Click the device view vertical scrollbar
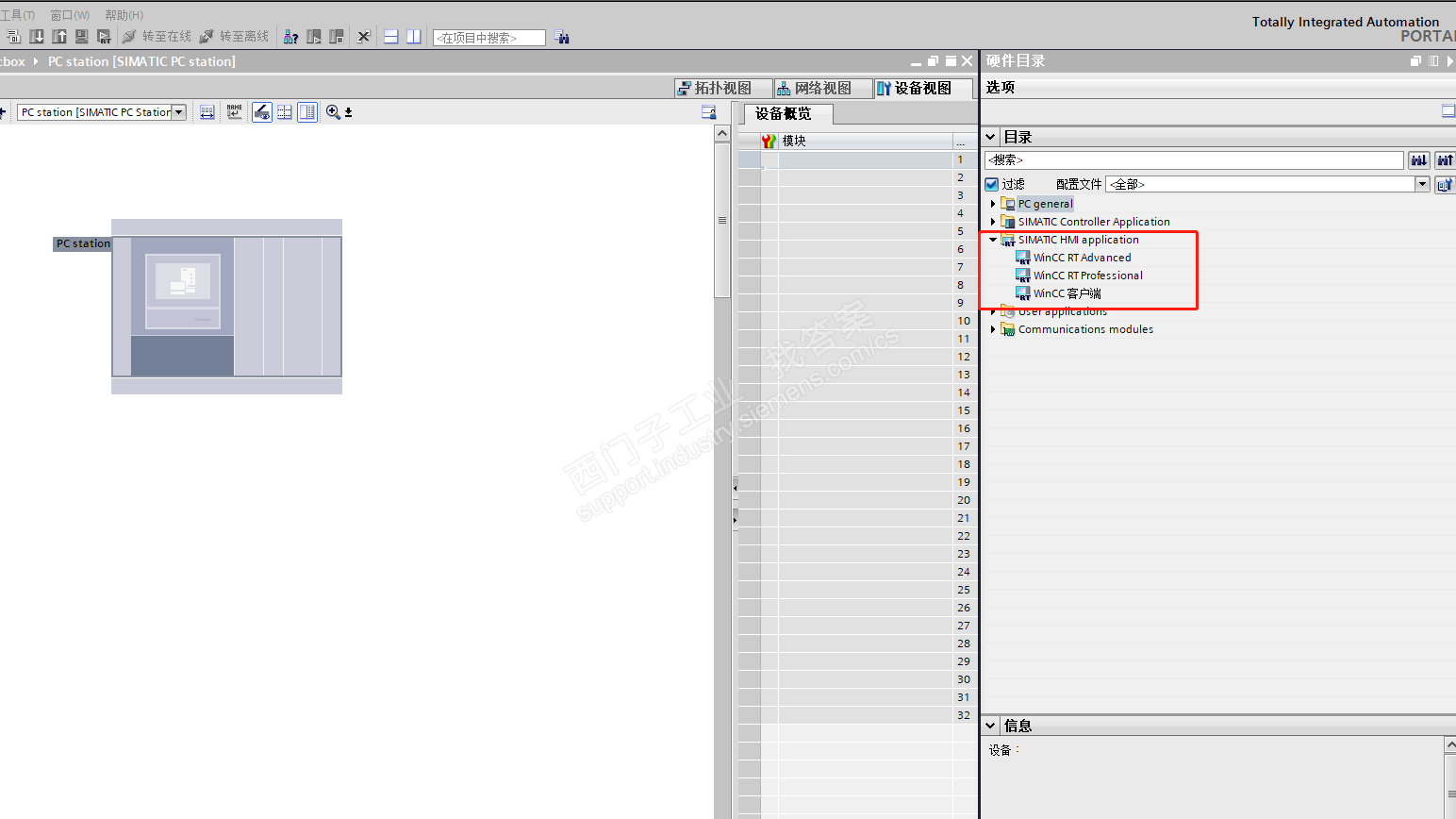The height and width of the screenshot is (819, 1456). pyautogui.click(x=722, y=220)
